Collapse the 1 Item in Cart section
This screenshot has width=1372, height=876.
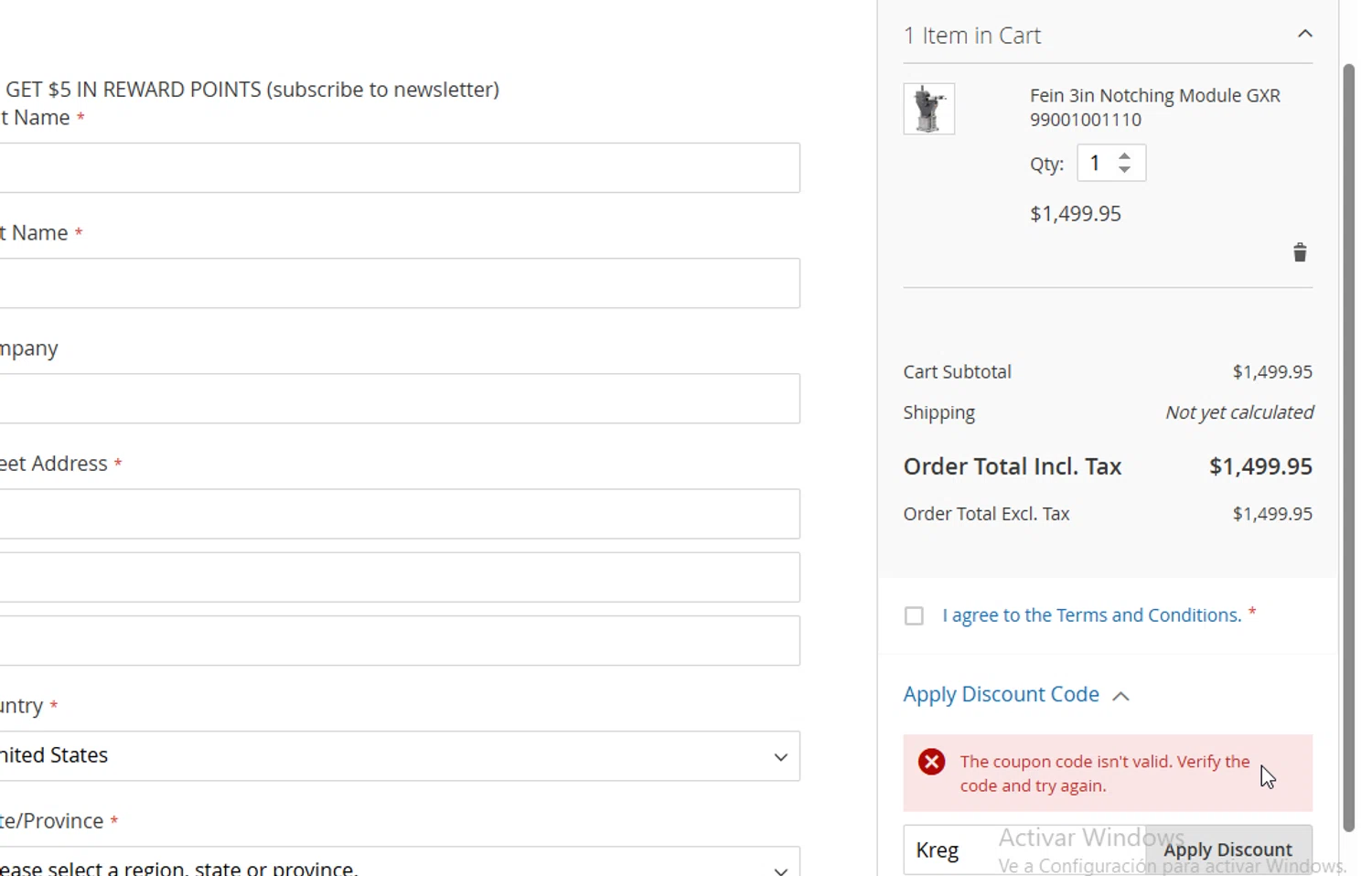pos(1304,35)
